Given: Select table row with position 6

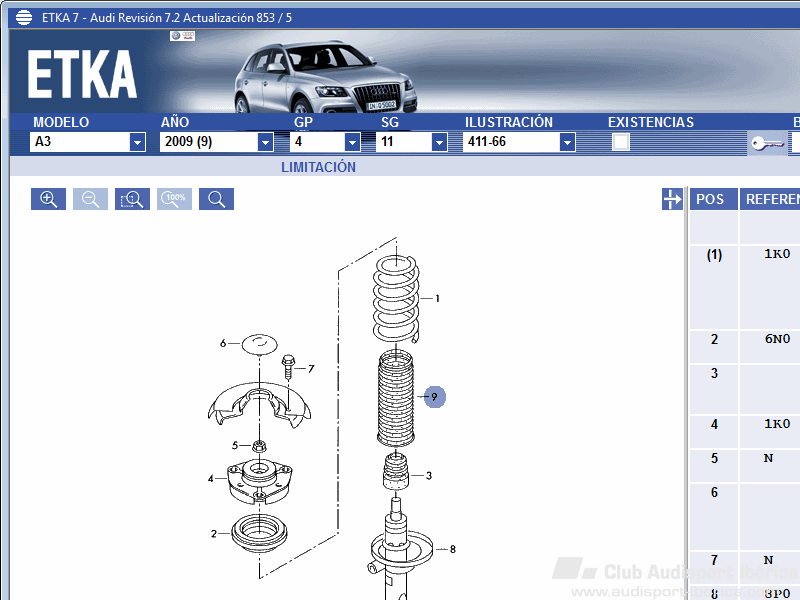Looking at the screenshot, I should 745,517.
